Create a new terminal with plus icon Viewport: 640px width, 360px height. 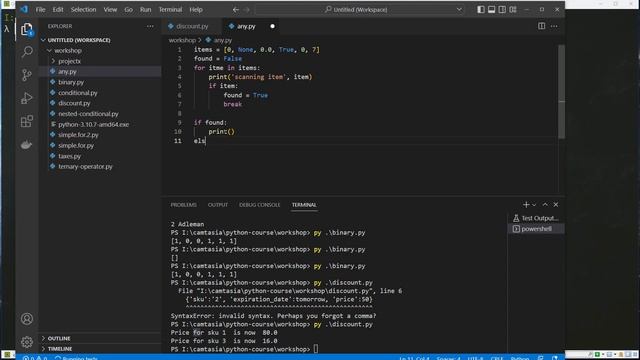[526, 204]
